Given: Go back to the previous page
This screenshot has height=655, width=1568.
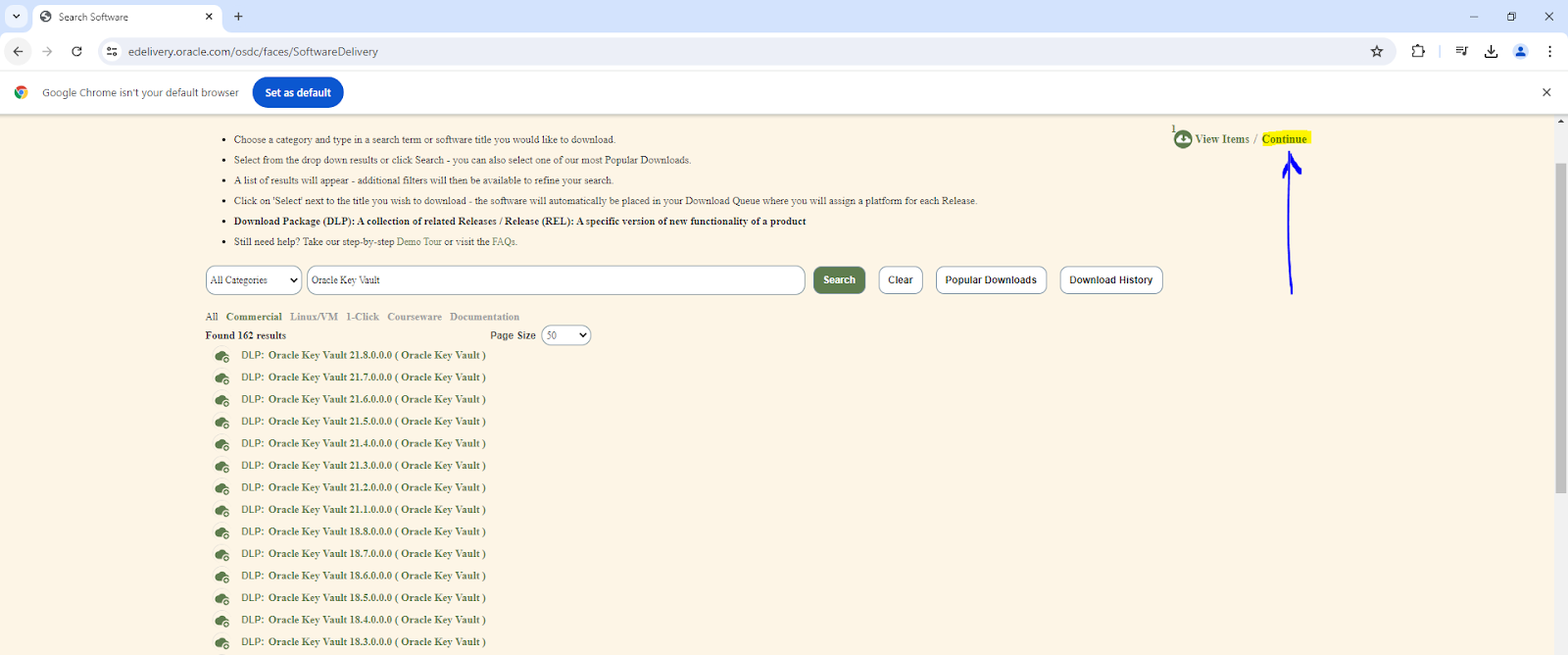Looking at the screenshot, I should point(18,51).
